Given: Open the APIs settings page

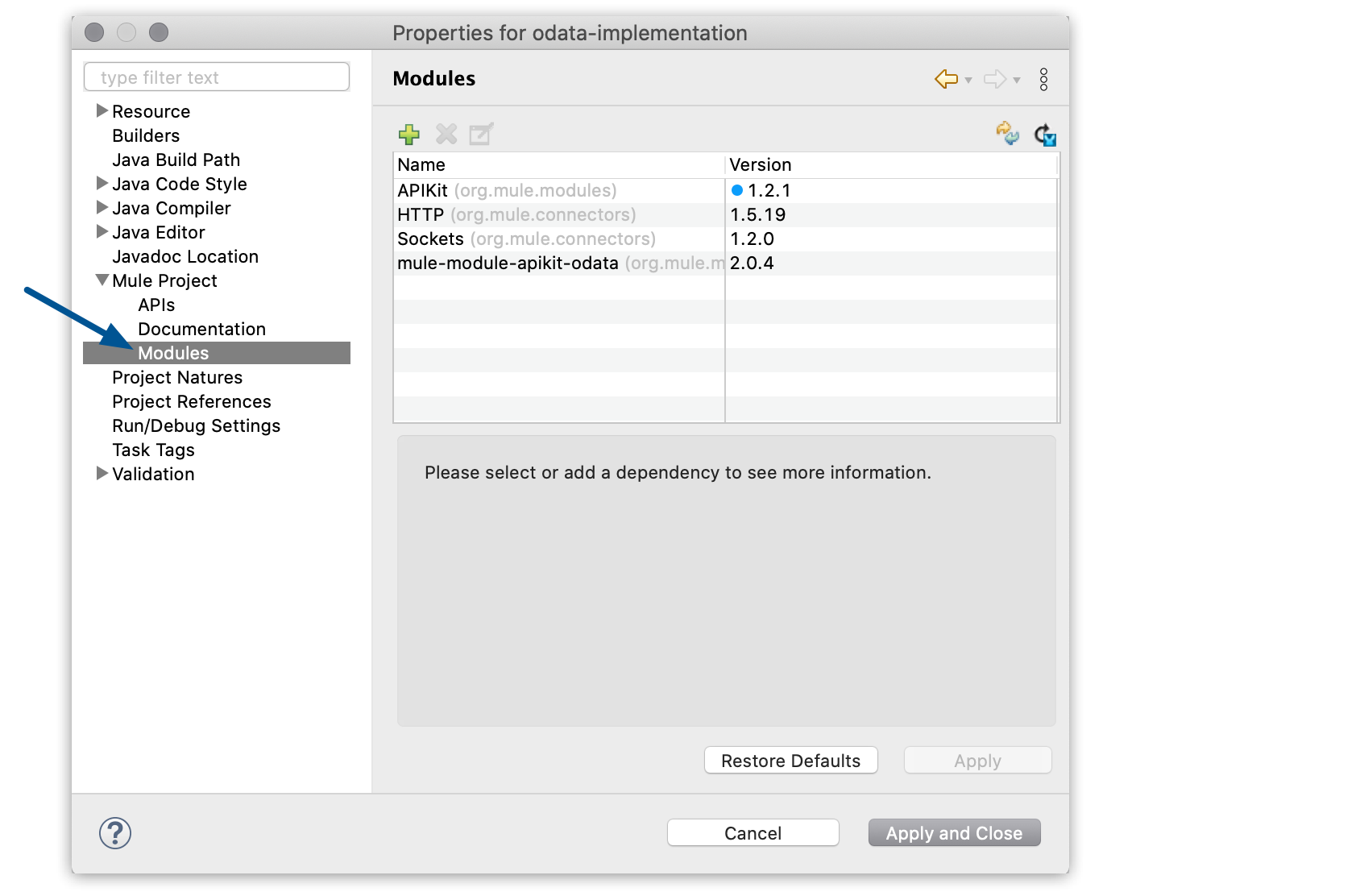Looking at the screenshot, I should point(156,305).
